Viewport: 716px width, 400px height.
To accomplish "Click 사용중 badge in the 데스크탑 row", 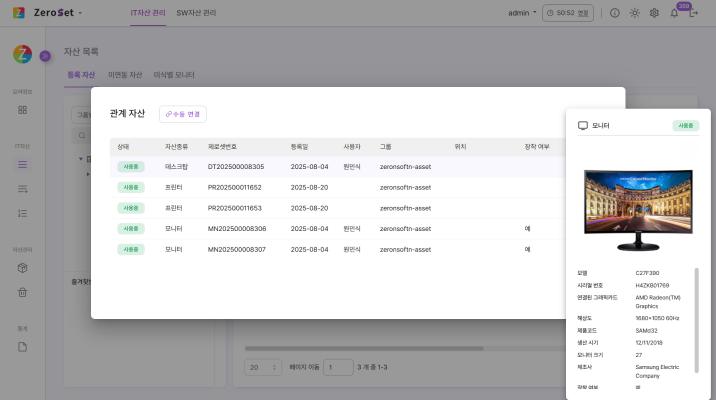I will 131,167.
